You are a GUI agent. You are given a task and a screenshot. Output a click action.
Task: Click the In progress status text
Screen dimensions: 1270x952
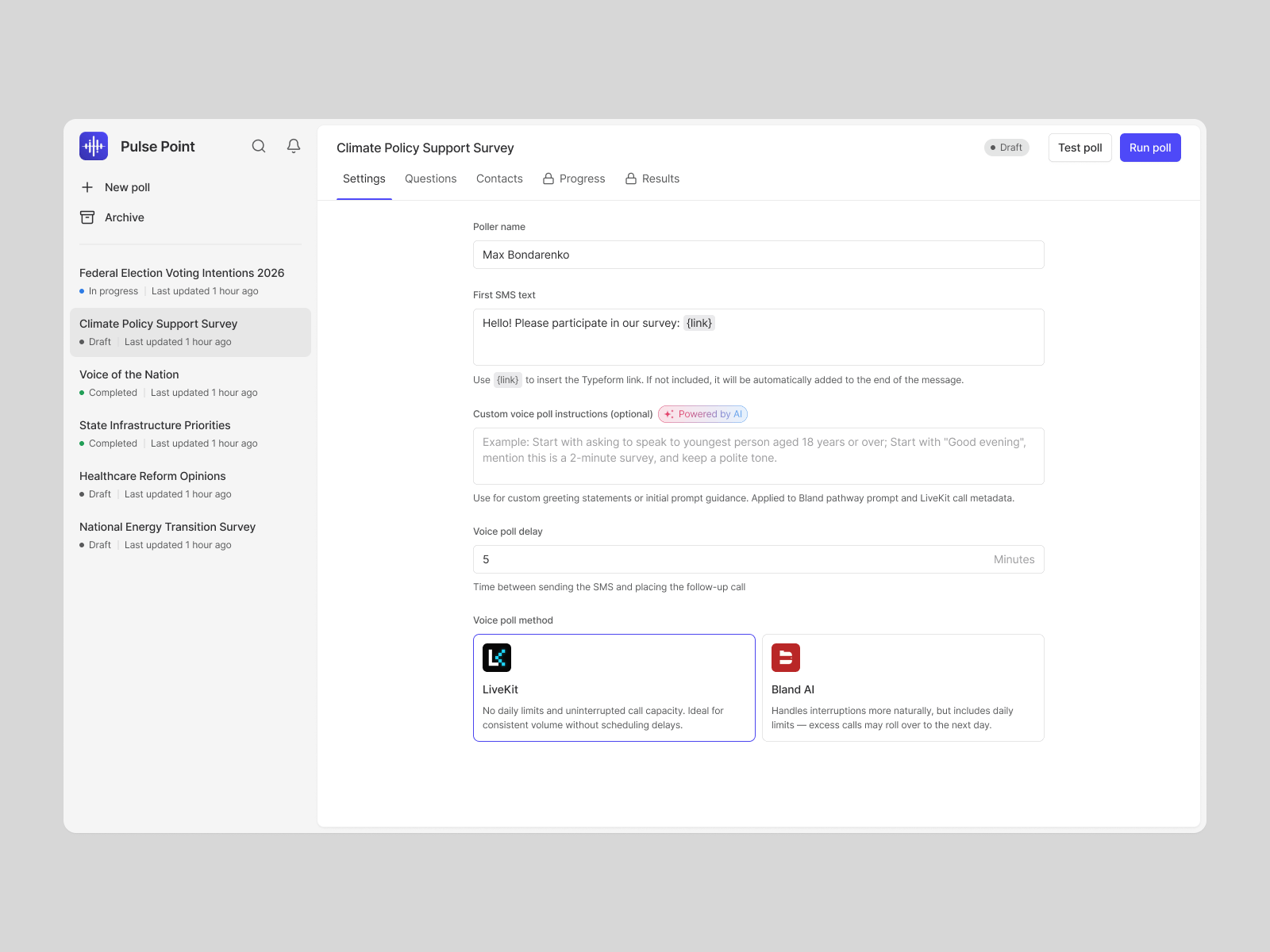click(x=114, y=291)
